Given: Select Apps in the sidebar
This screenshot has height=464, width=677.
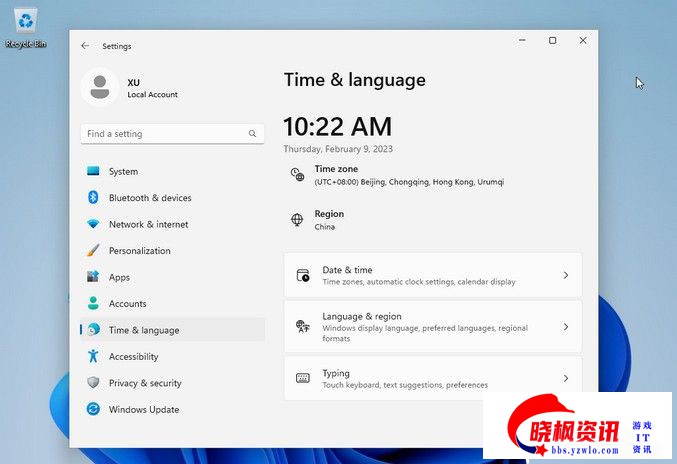Looking at the screenshot, I should point(119,277).
